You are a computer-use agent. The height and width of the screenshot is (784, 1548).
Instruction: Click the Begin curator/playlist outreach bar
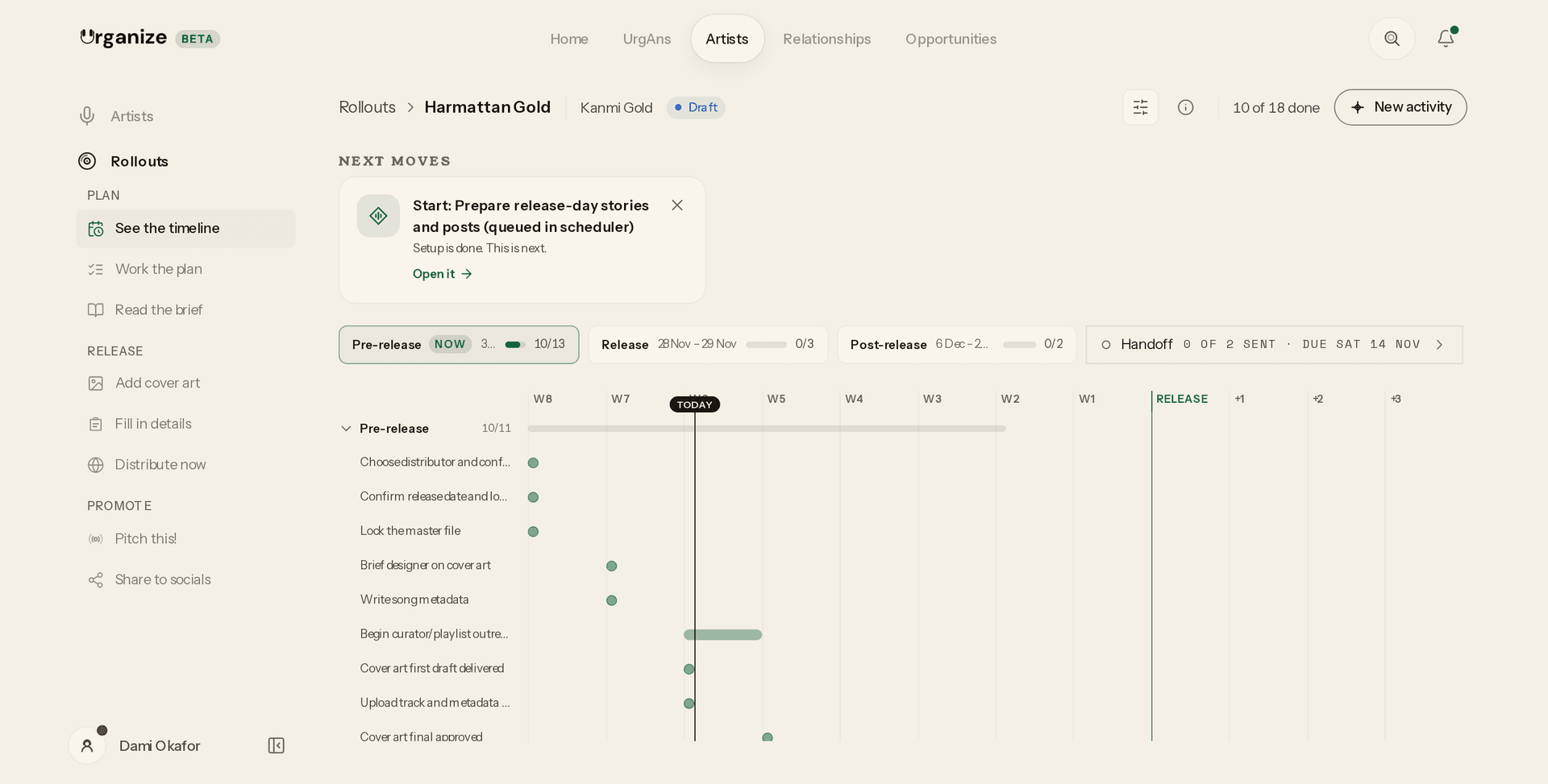pos(722,635)
